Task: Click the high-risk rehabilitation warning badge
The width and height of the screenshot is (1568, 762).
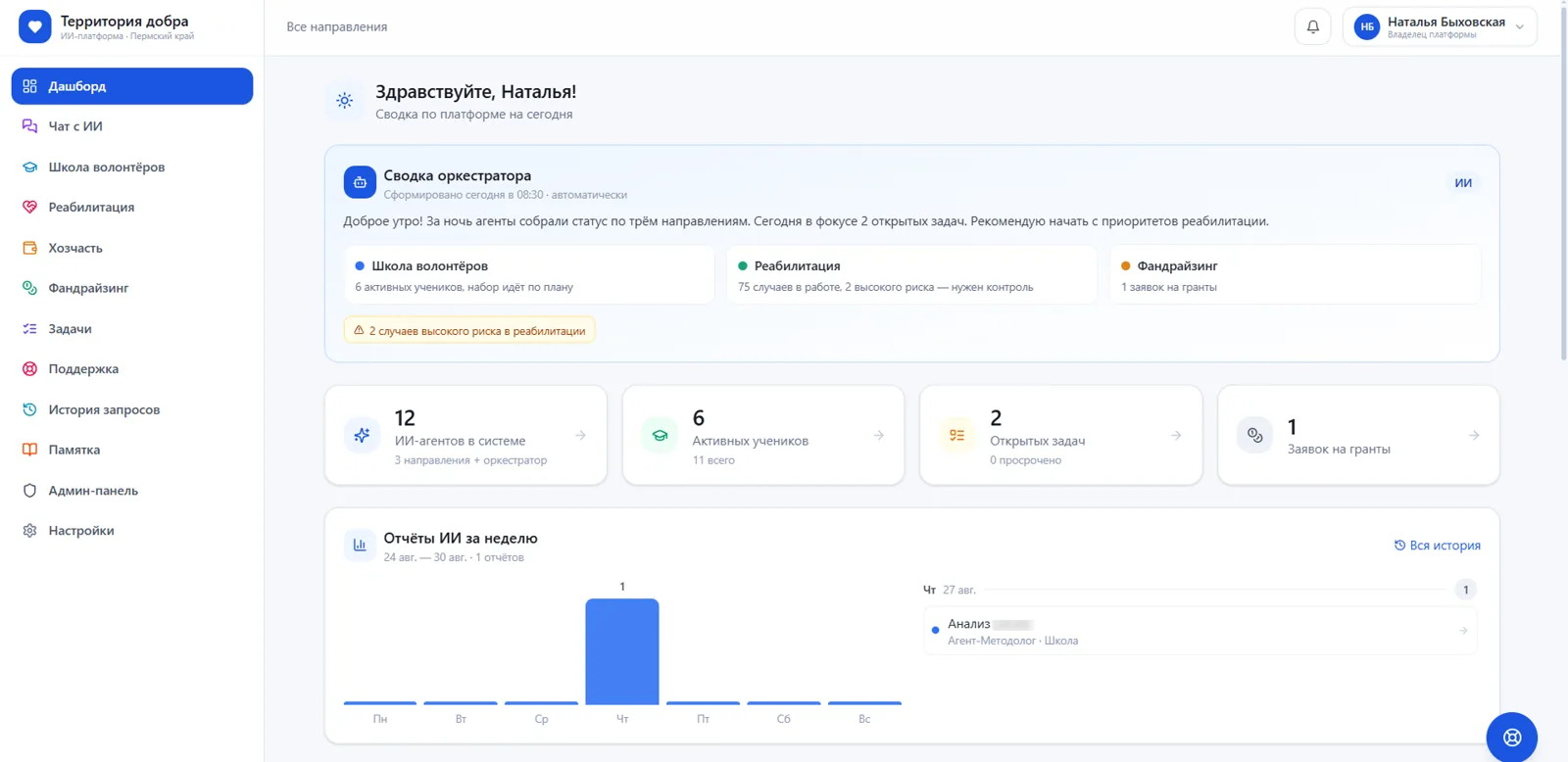Action: [469, 331]
